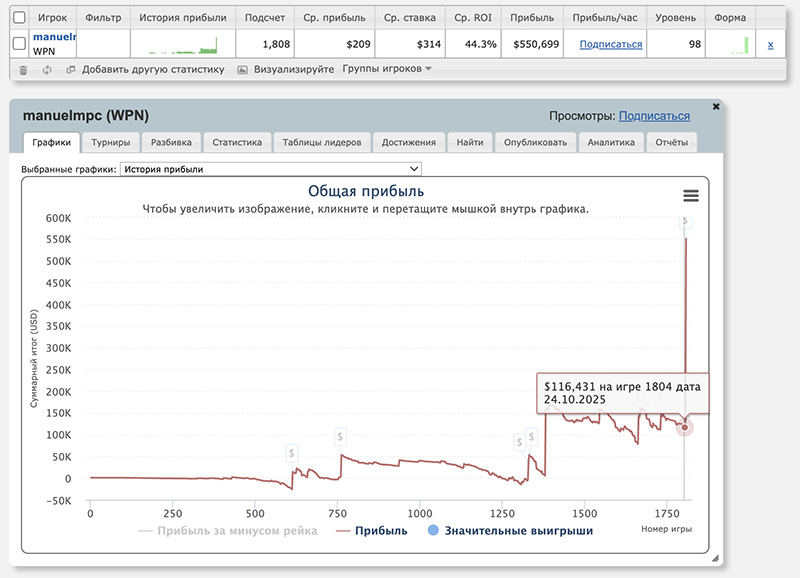Image resolution: width=800 pixels, height=578 pixels.
Task: Click Добавить другую статистику button
Action: point(147,70)
